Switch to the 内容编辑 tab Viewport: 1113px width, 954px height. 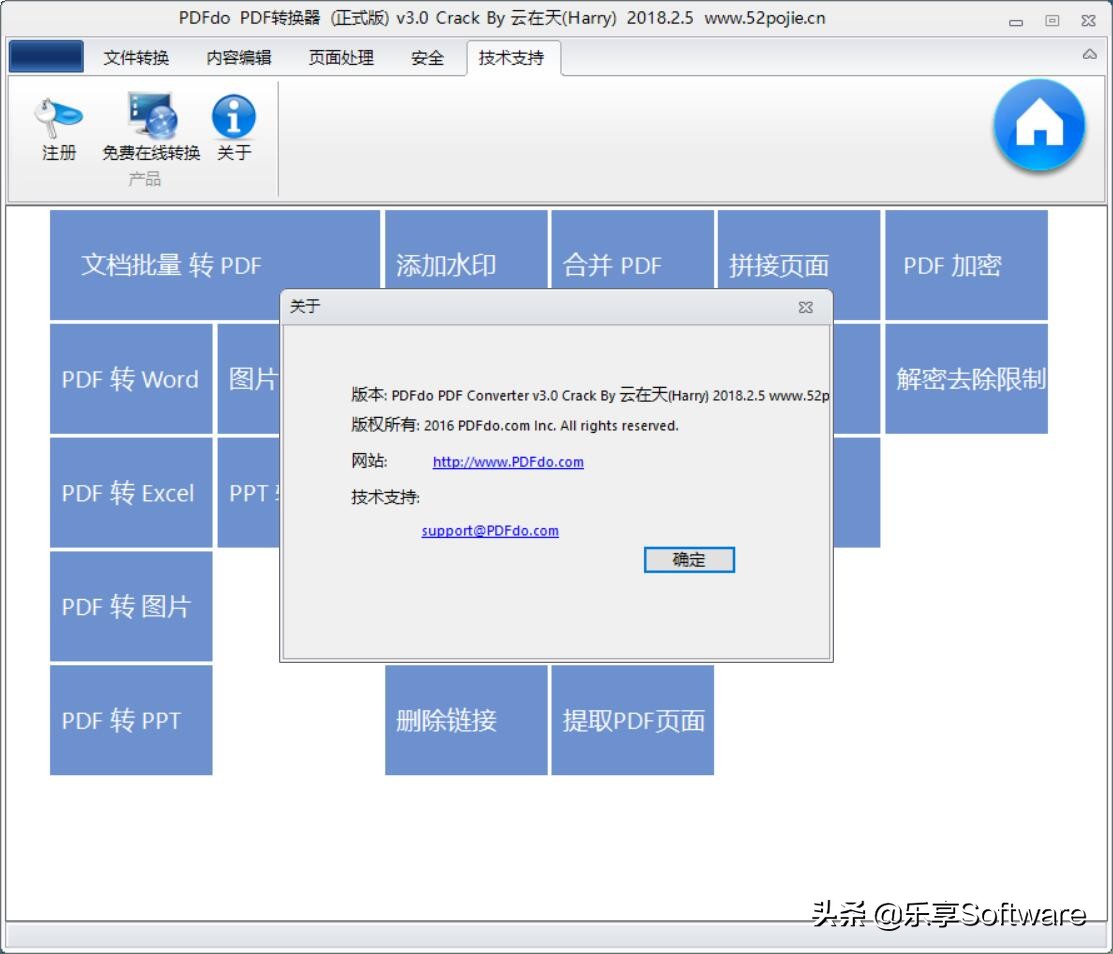pyautogui.click(x=240, y=58)
